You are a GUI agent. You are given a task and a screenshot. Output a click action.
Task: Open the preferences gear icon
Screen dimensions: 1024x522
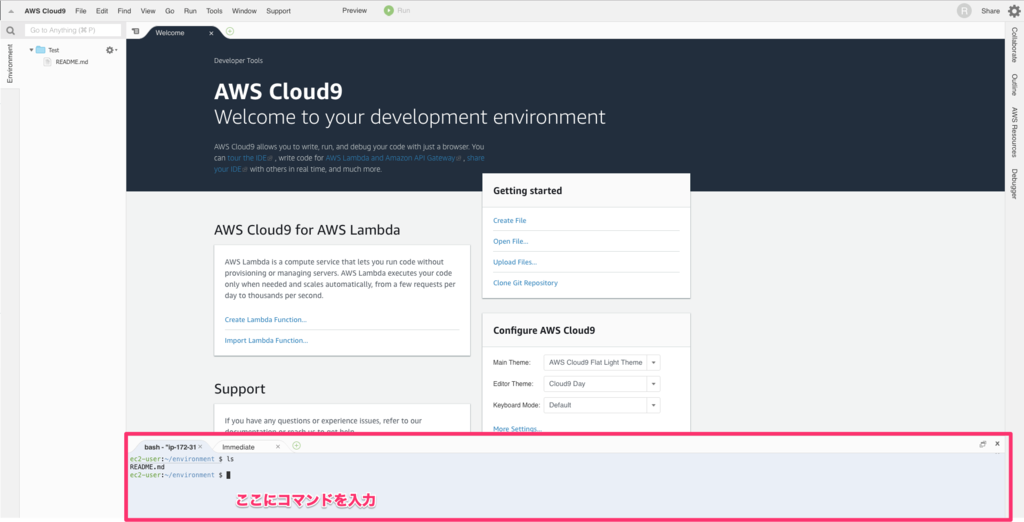click(x=1013, y=10)
